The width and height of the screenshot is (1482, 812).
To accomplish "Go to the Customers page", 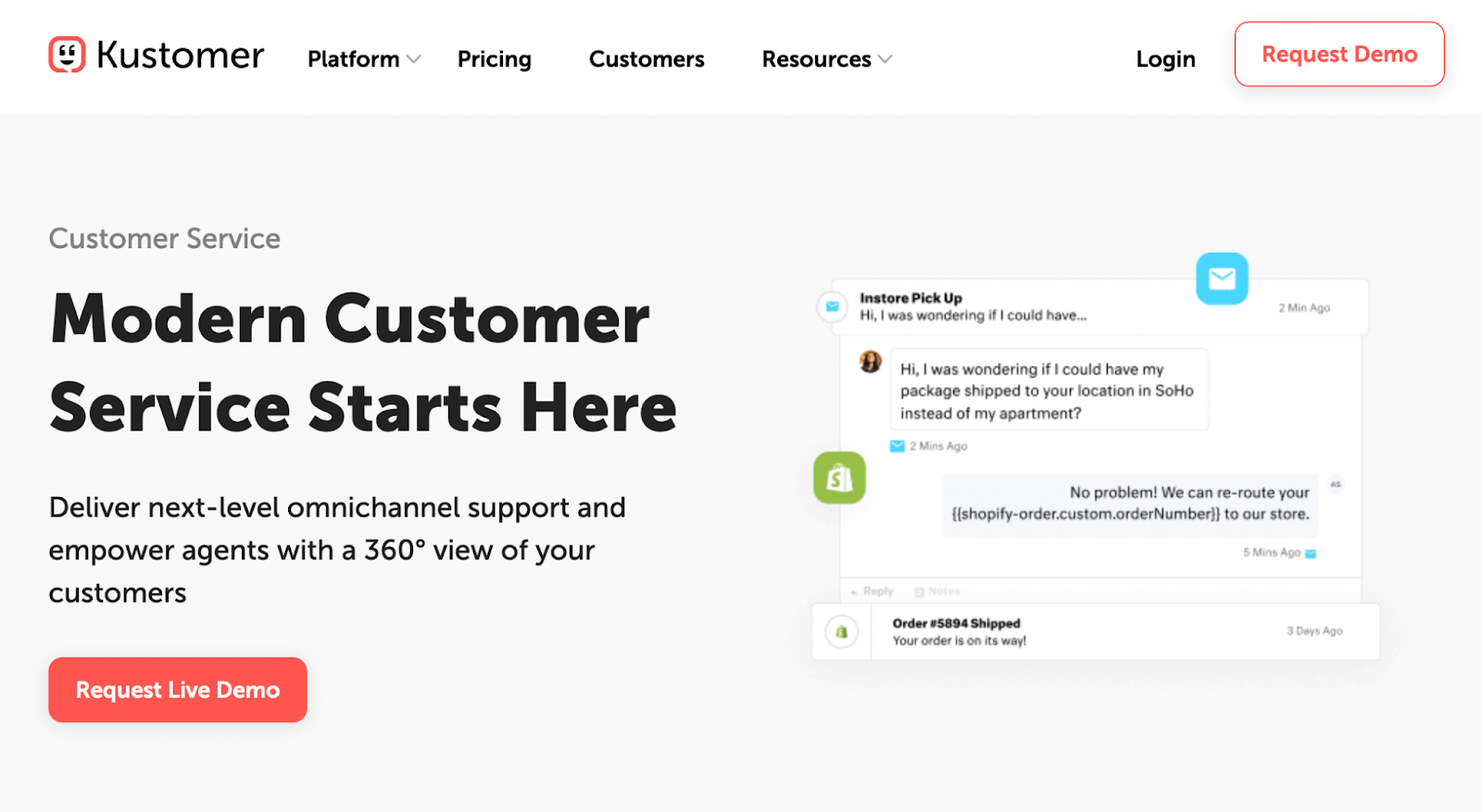I will pos(647,59).
